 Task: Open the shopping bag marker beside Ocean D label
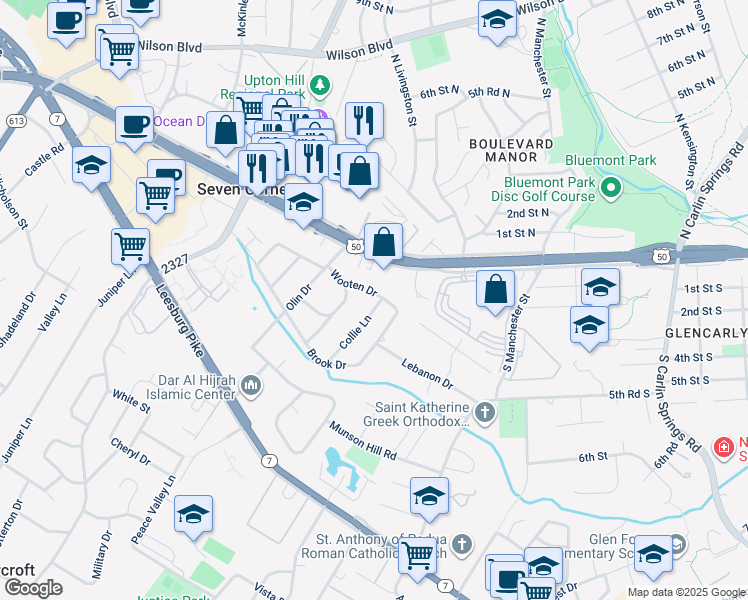coord(226,132)
